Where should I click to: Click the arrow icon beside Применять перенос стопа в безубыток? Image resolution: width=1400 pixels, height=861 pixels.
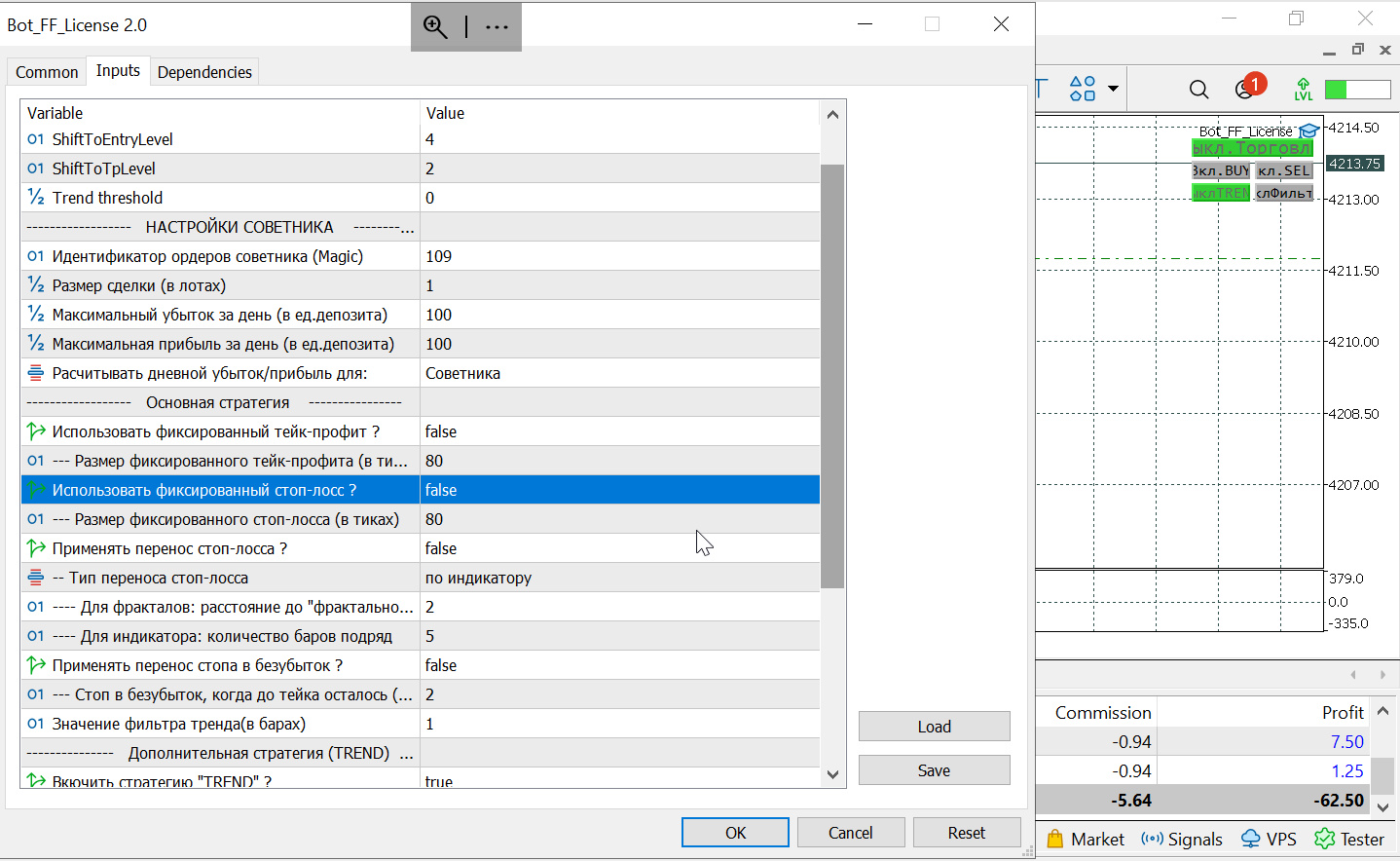(36, 665)
